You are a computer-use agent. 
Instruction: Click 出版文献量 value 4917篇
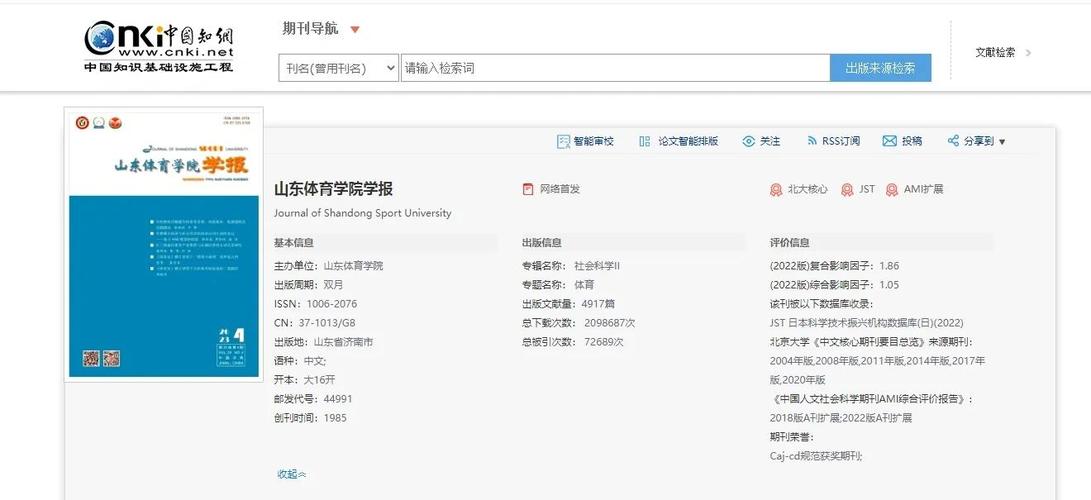coord(598,304)
